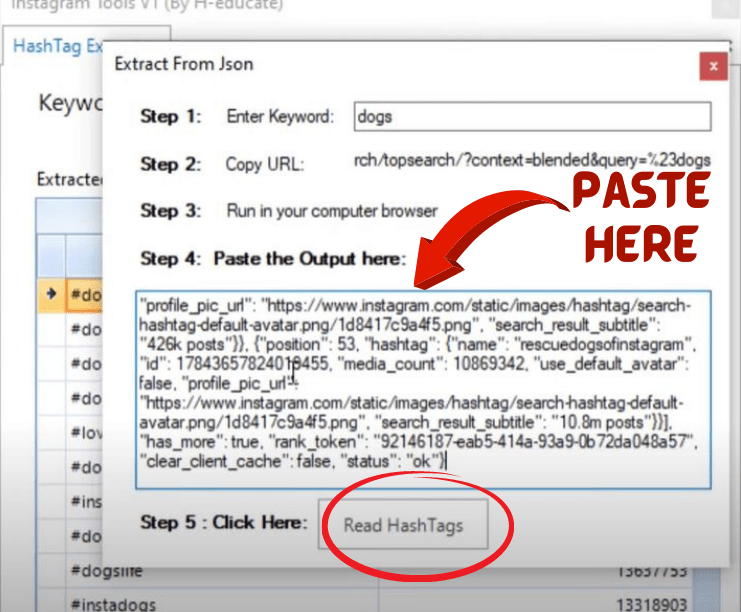Click the Extract From Json dialog title
The width and height of the screenshot is (741, 612).
[x=184, y=64]
